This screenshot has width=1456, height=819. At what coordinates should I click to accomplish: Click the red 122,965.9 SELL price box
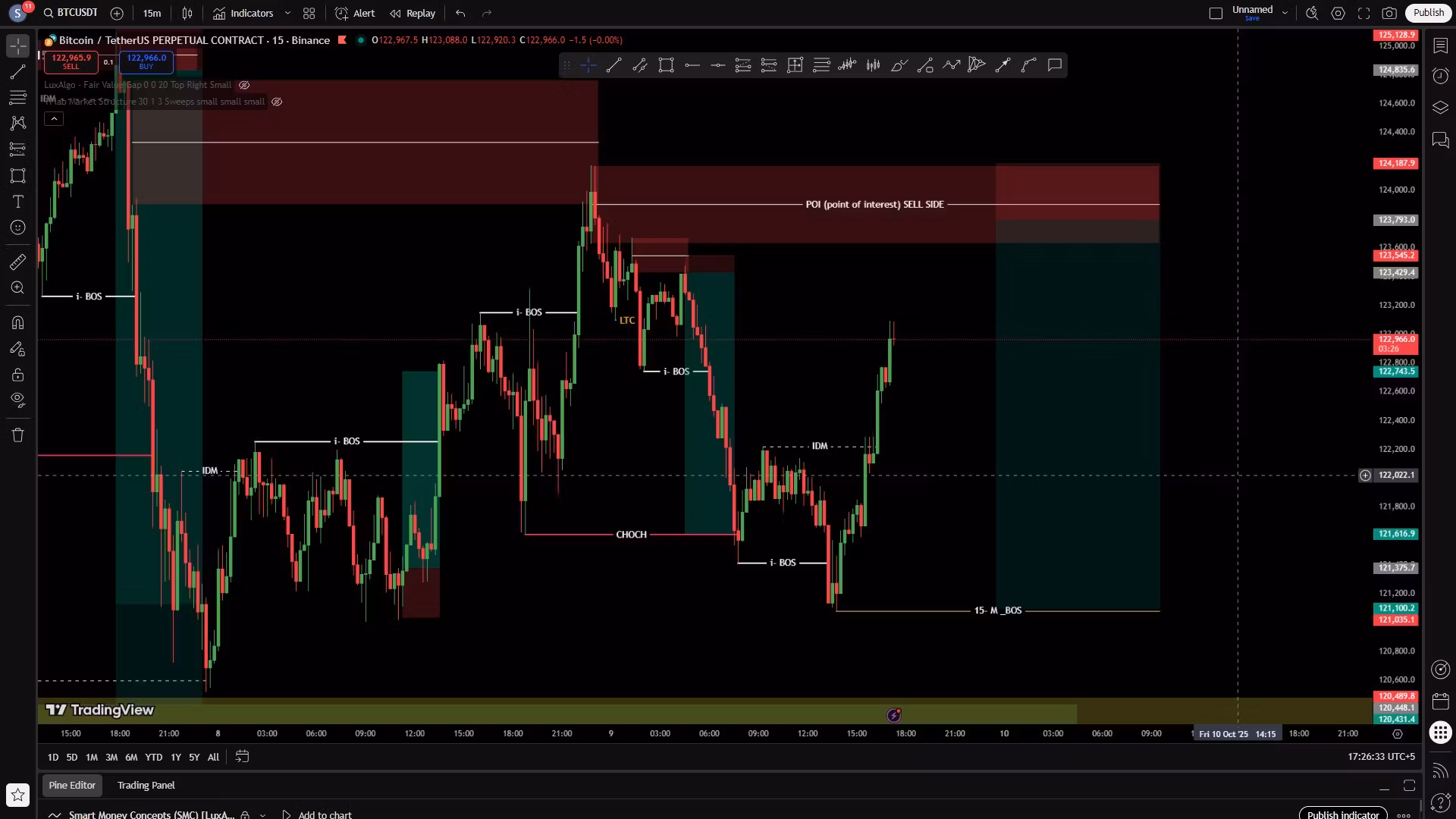pyautogui.click(x=71, y=61)
